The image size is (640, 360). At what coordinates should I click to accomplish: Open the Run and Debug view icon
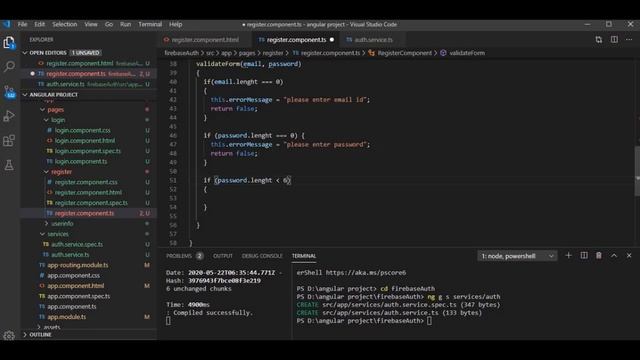9,116
